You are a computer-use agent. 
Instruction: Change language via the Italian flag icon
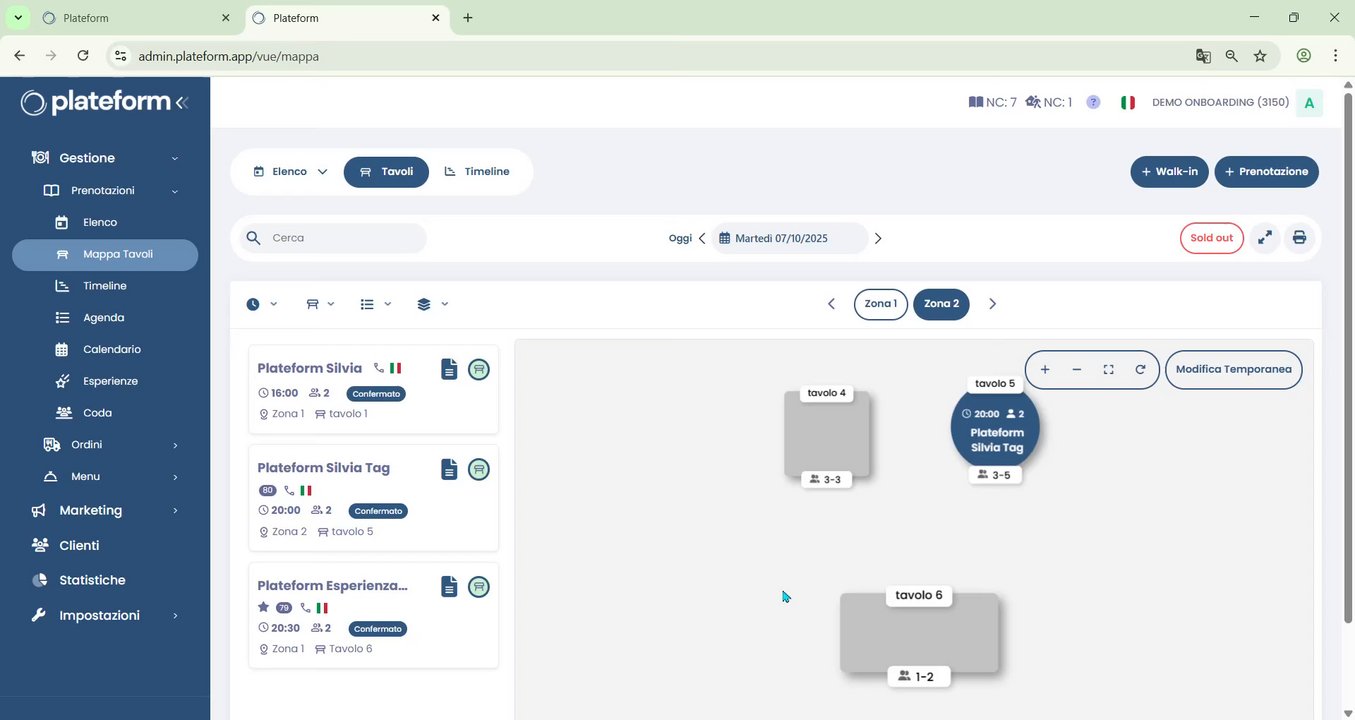tap(1128, 102)
